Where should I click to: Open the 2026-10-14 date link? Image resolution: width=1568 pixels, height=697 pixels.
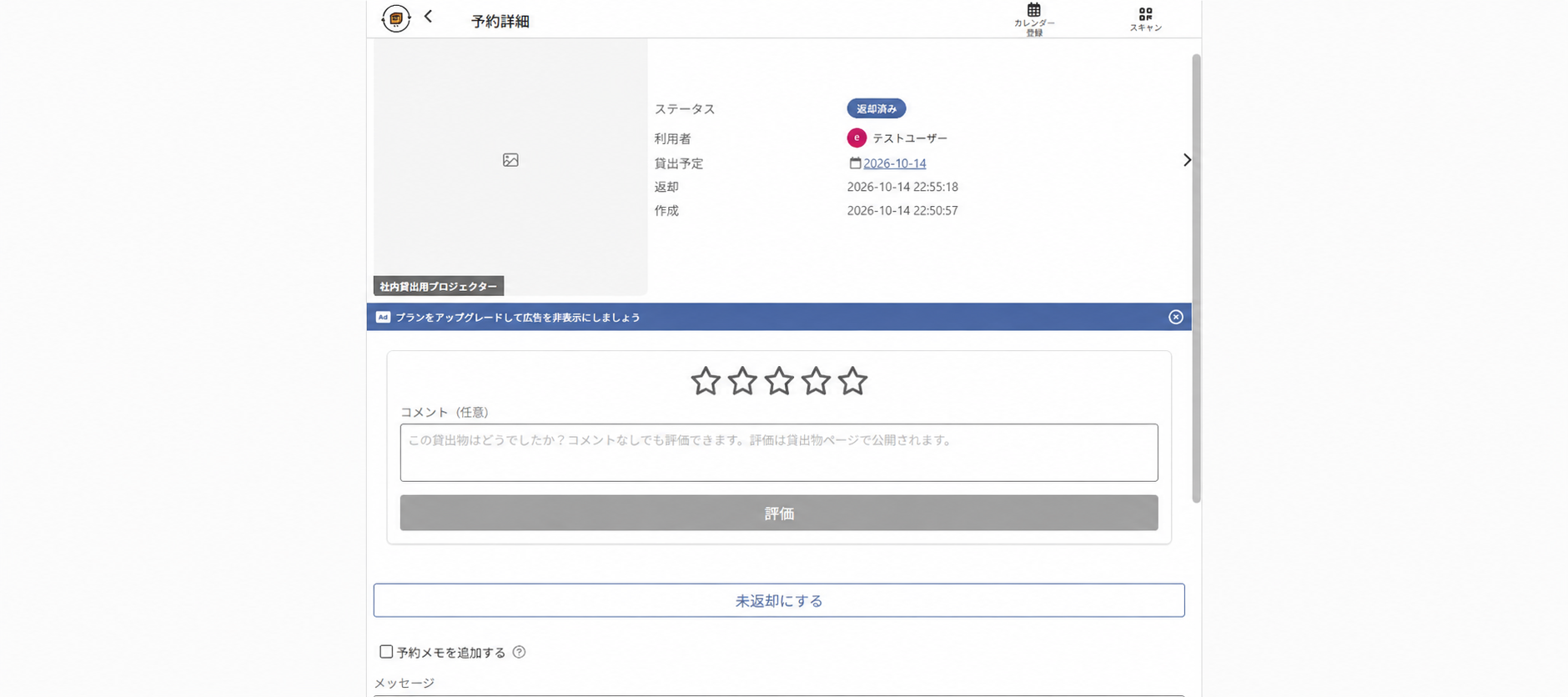pos(894,163)
